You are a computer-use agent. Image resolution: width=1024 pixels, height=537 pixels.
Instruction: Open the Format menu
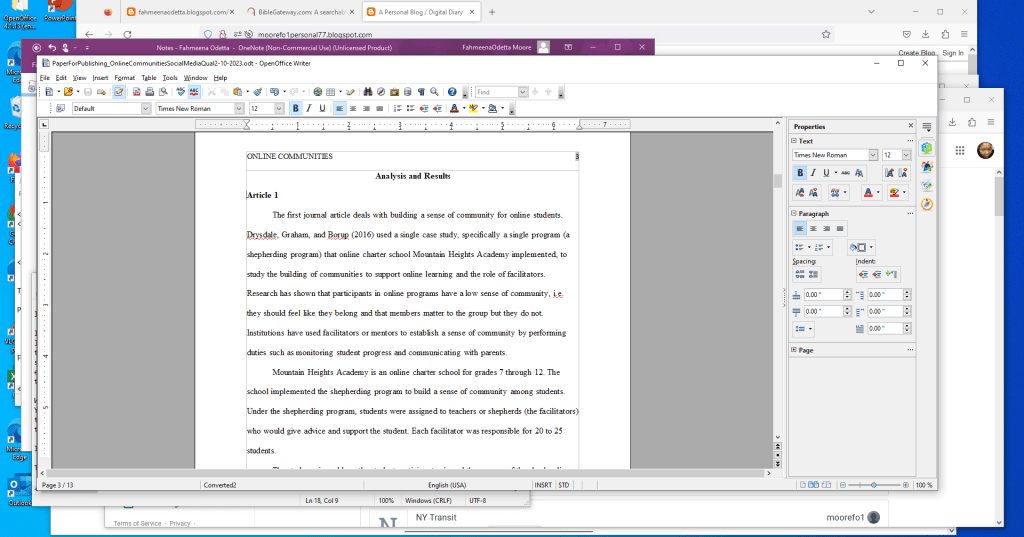124,77
